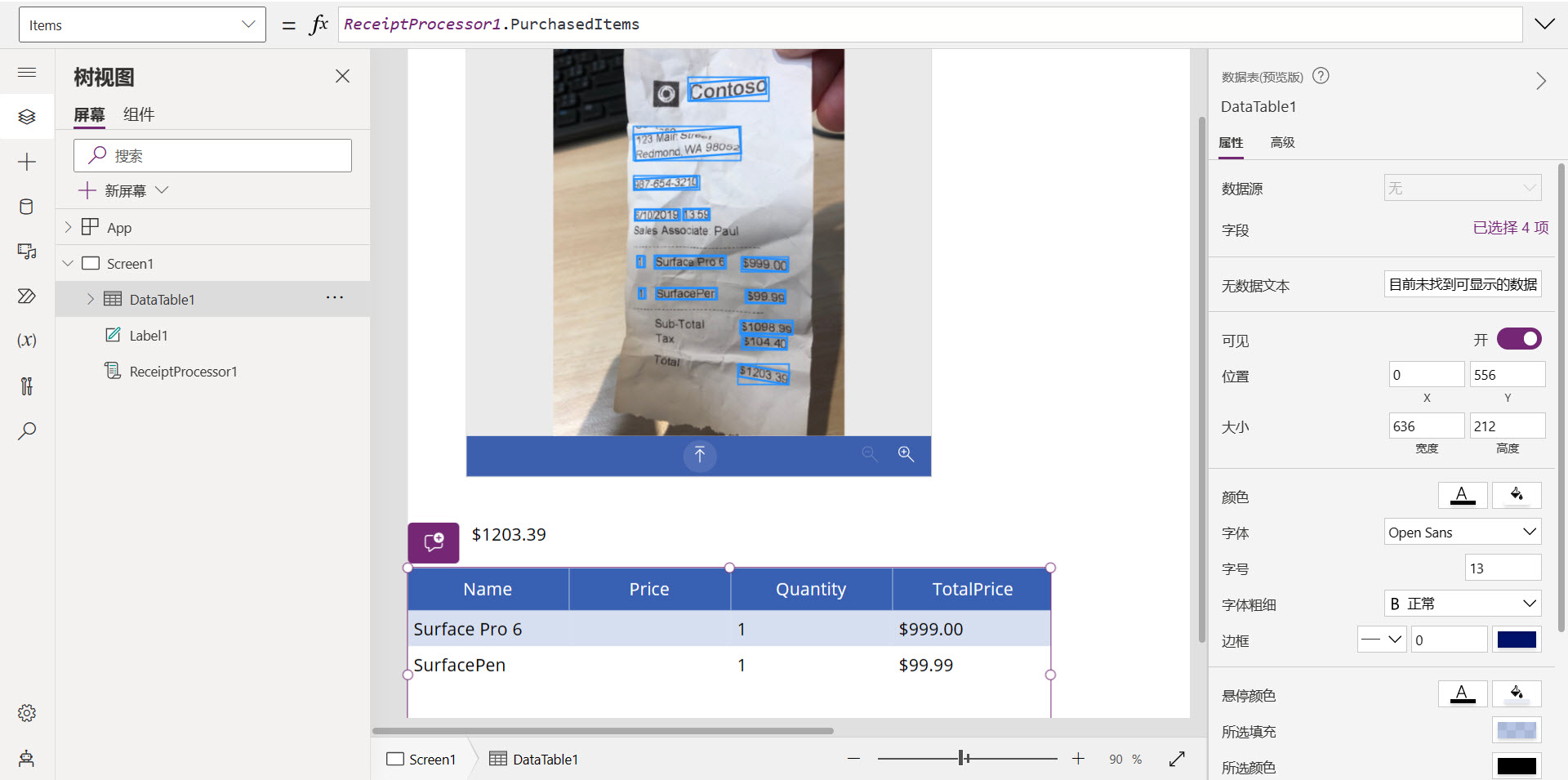1568x780 pixels.
Task: Click the hover fill bucket icon
Action: [x=1517, y=694]
